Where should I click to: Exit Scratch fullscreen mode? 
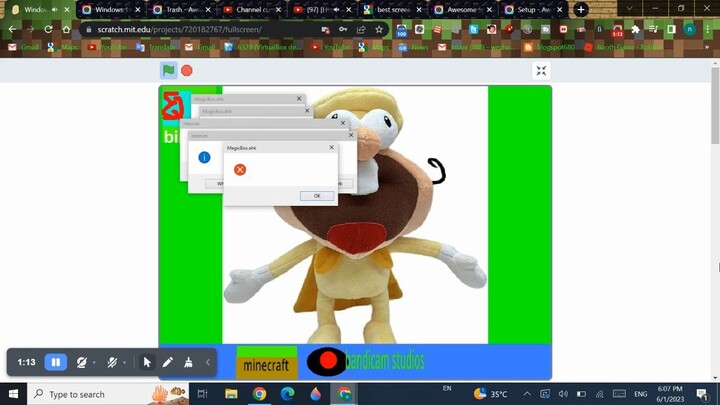(x=541, y=70)
